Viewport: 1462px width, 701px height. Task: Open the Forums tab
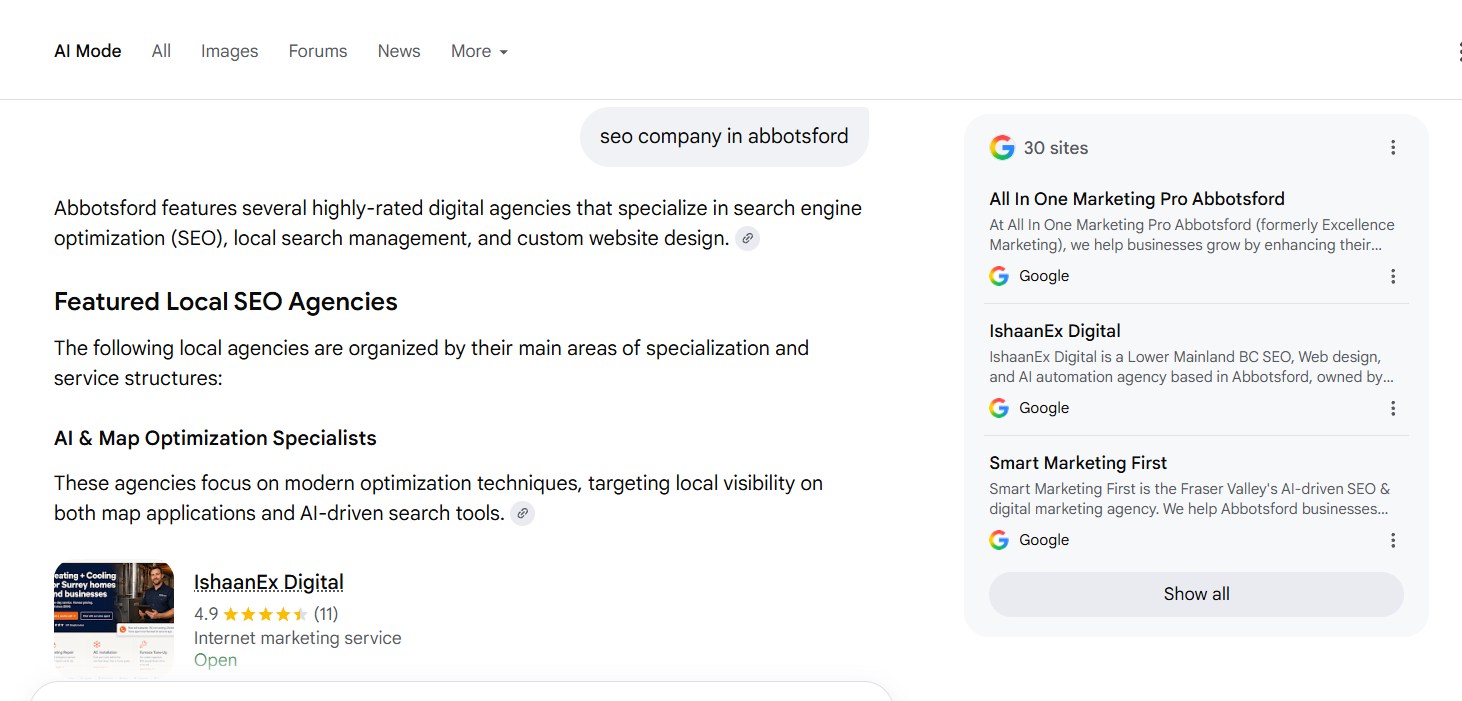pyautogui.click(x=318, y=51)
